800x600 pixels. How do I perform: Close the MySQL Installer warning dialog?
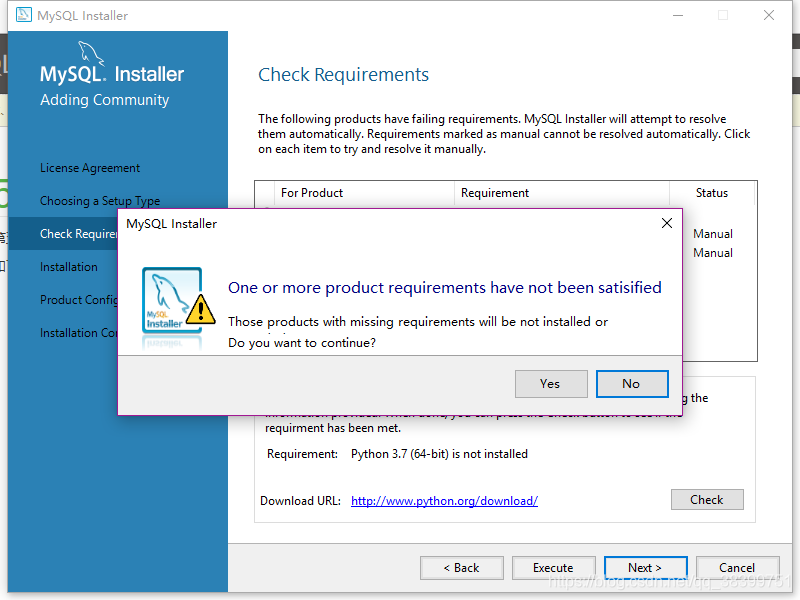pos(666,223)
